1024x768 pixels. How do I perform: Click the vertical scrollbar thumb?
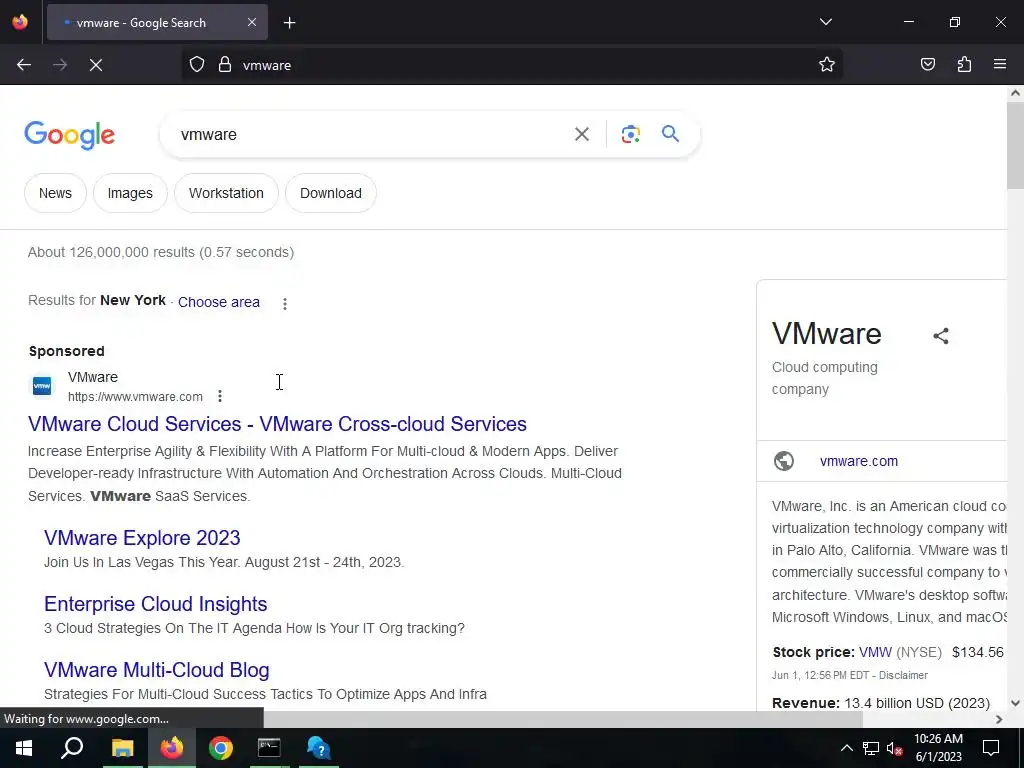coord(1015,145)
